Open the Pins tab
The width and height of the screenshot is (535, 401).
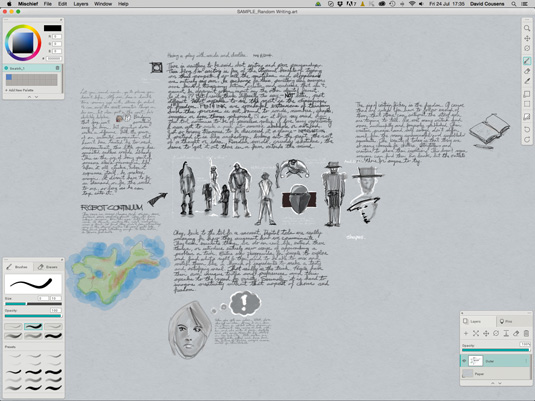(506, 321)
